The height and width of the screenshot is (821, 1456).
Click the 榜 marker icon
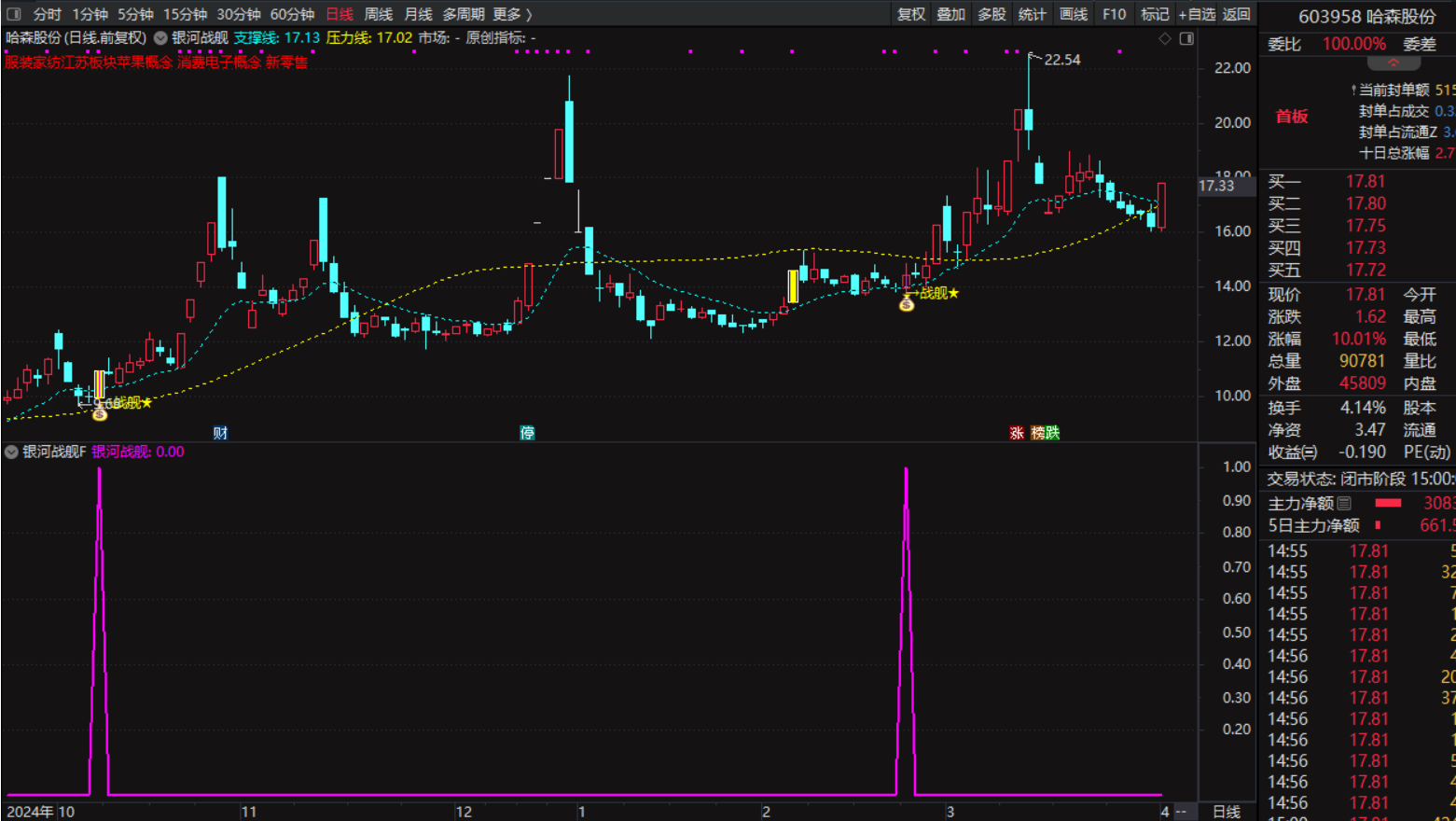click(1037, 433)
